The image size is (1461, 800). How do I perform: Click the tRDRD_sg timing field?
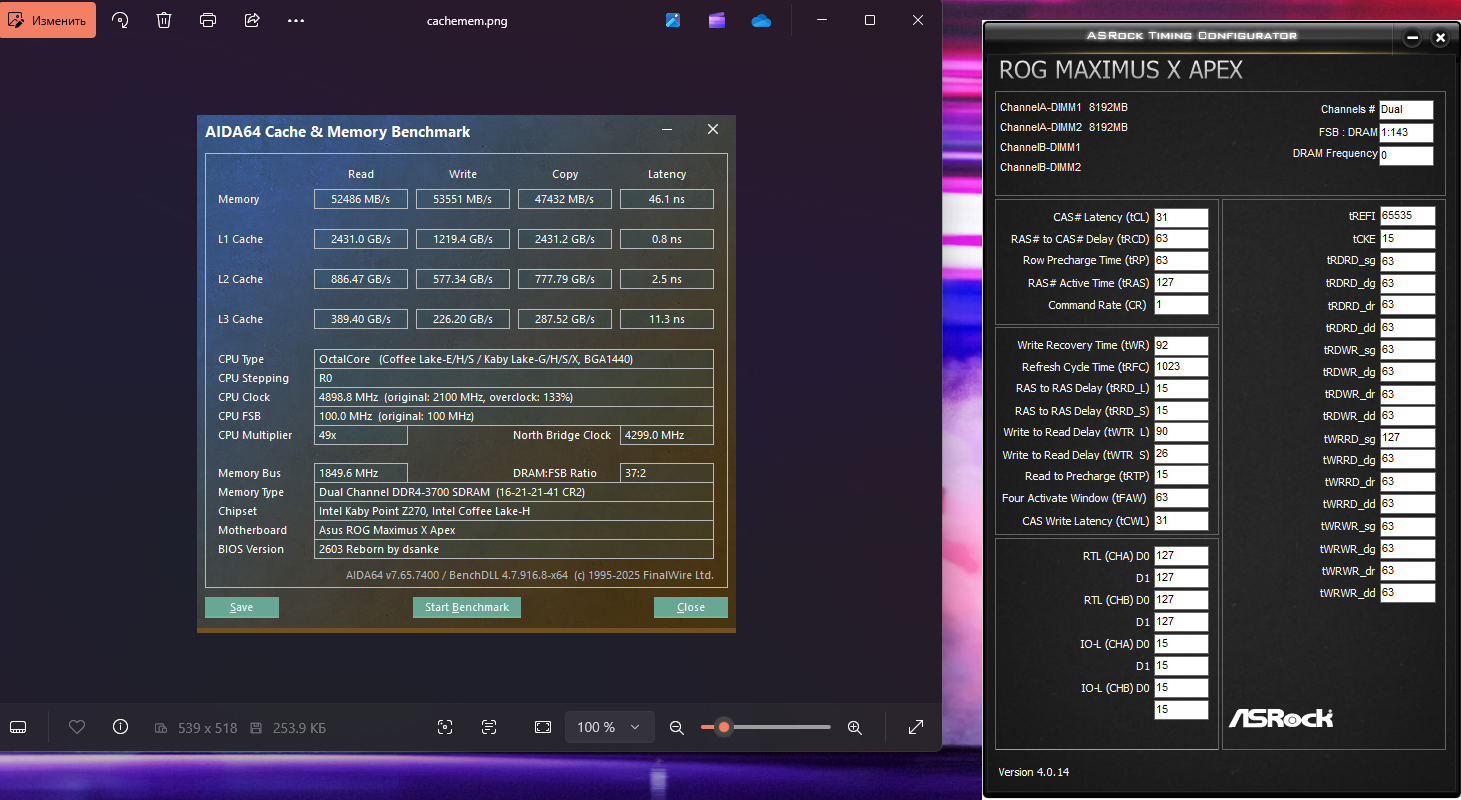point(1408,261)
